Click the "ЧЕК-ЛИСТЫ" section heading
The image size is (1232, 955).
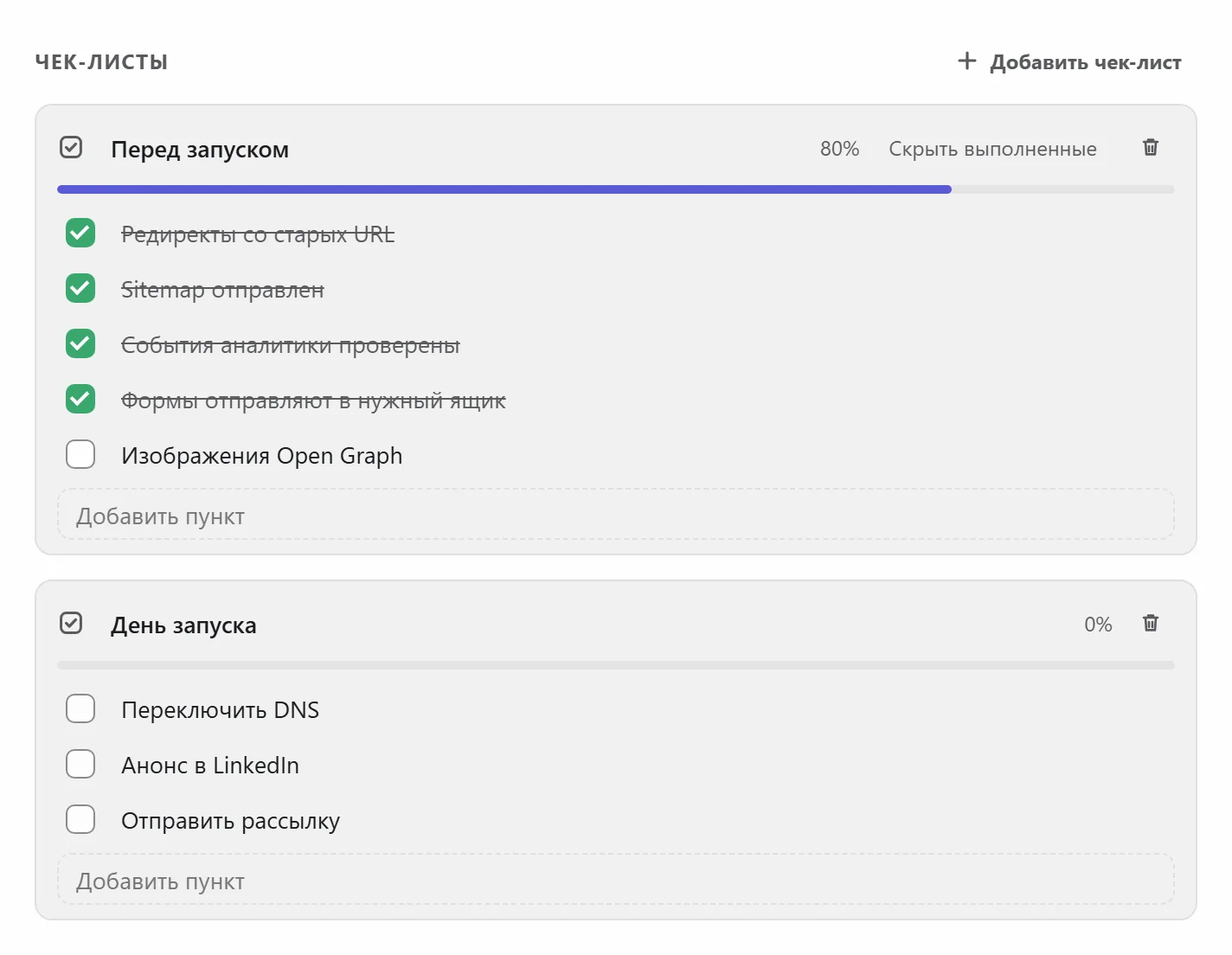tap(101, 62)
